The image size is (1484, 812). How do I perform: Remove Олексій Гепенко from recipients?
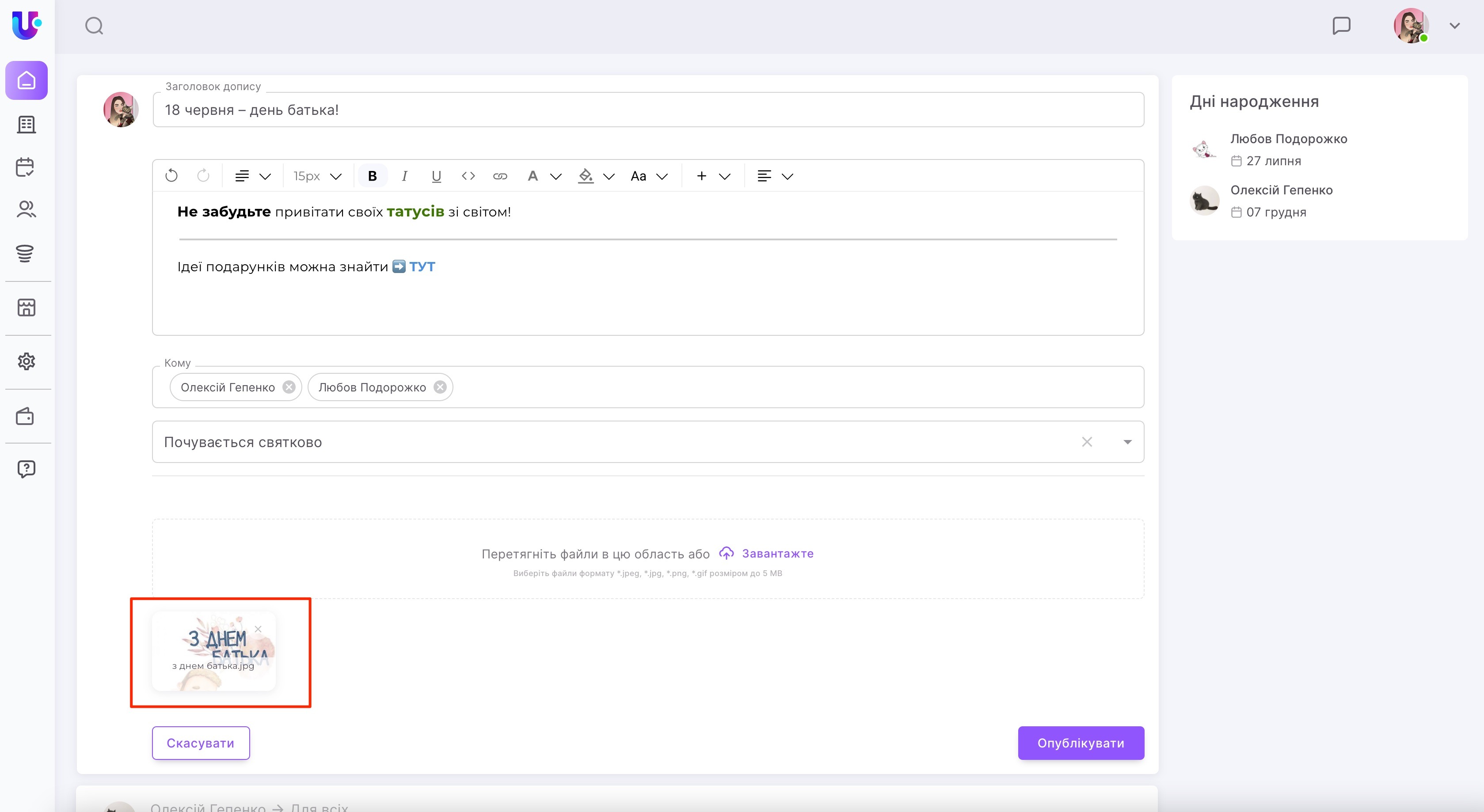[289, 387]
